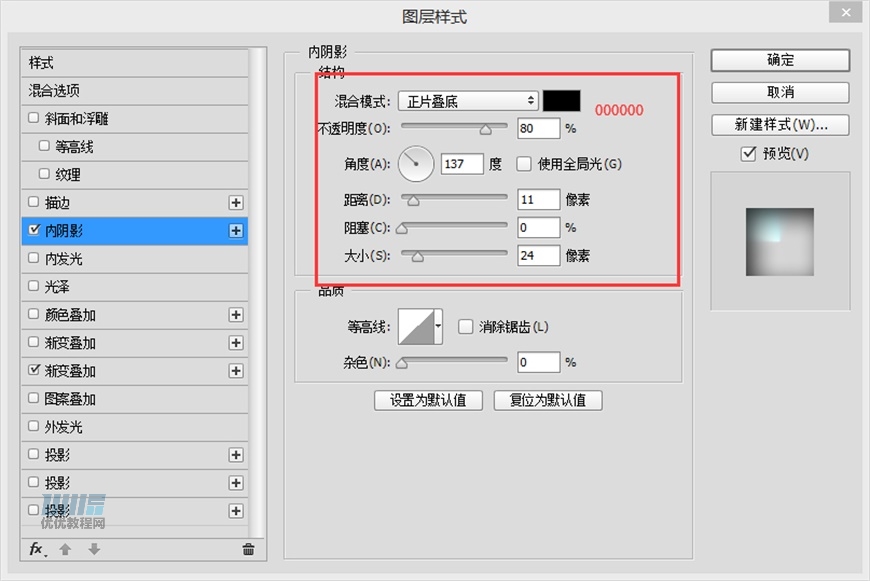Click the 新建样式(W)... button
870x581 pixels.
point(780,125)
